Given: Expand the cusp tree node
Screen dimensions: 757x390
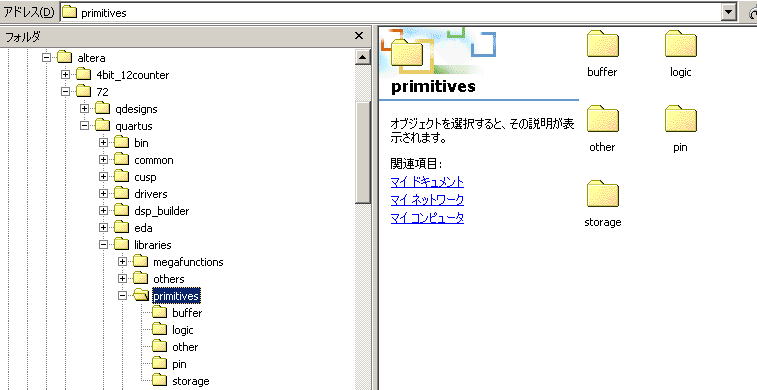Looking at the screenshot, I should 103,176.
